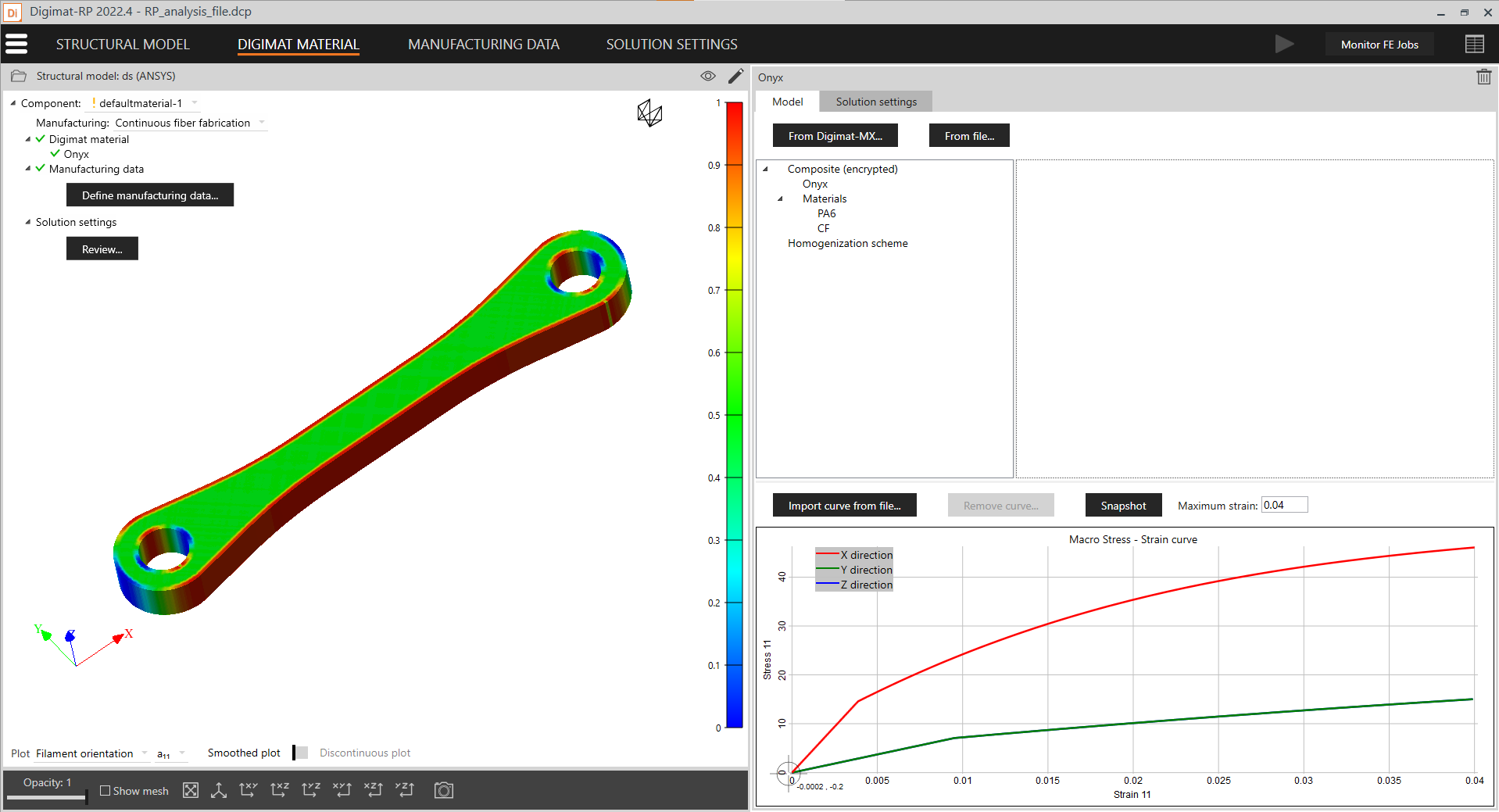This screenshot has width=1499, height=812.
Task: Click Define manufacturing data button
Action: 150,195
